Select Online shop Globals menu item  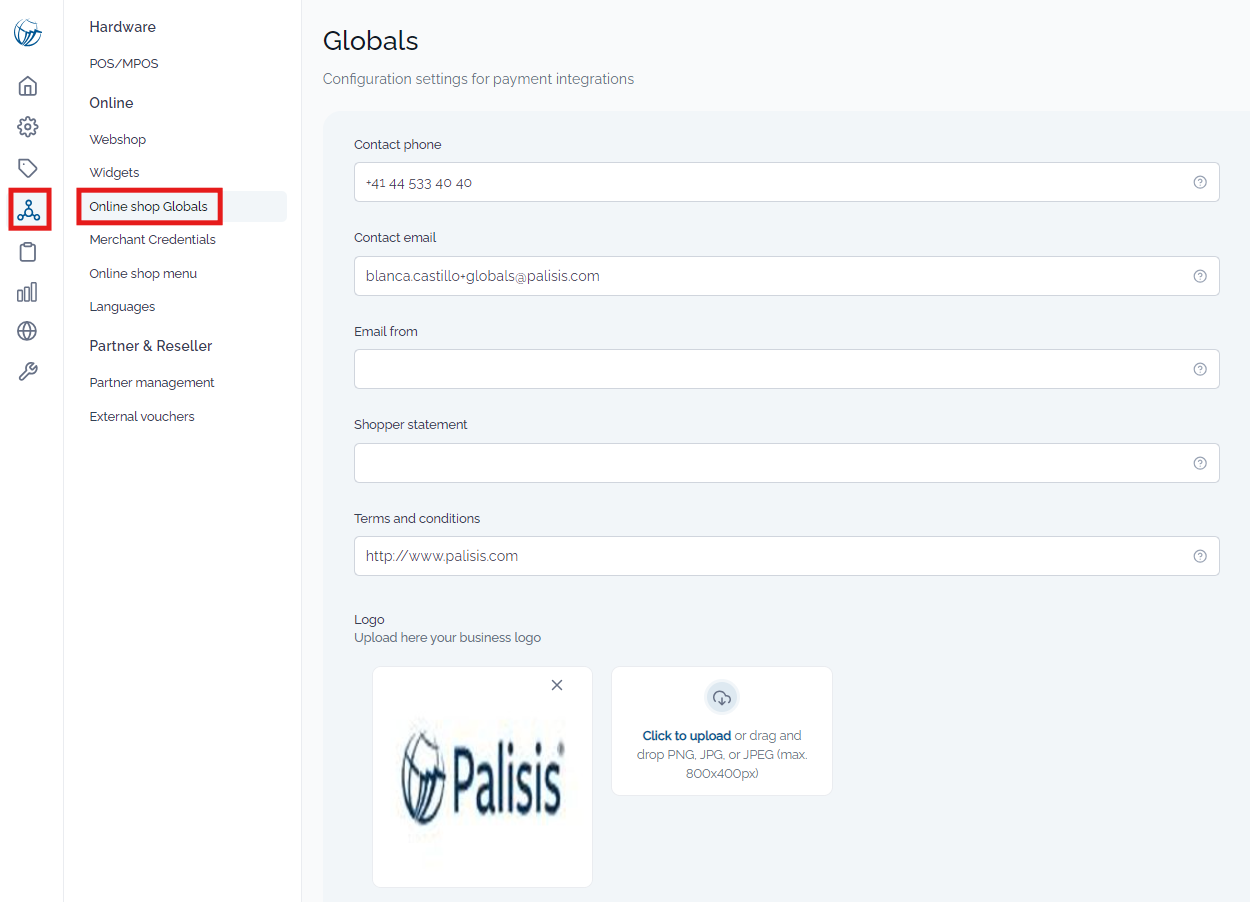coord(149,207)
